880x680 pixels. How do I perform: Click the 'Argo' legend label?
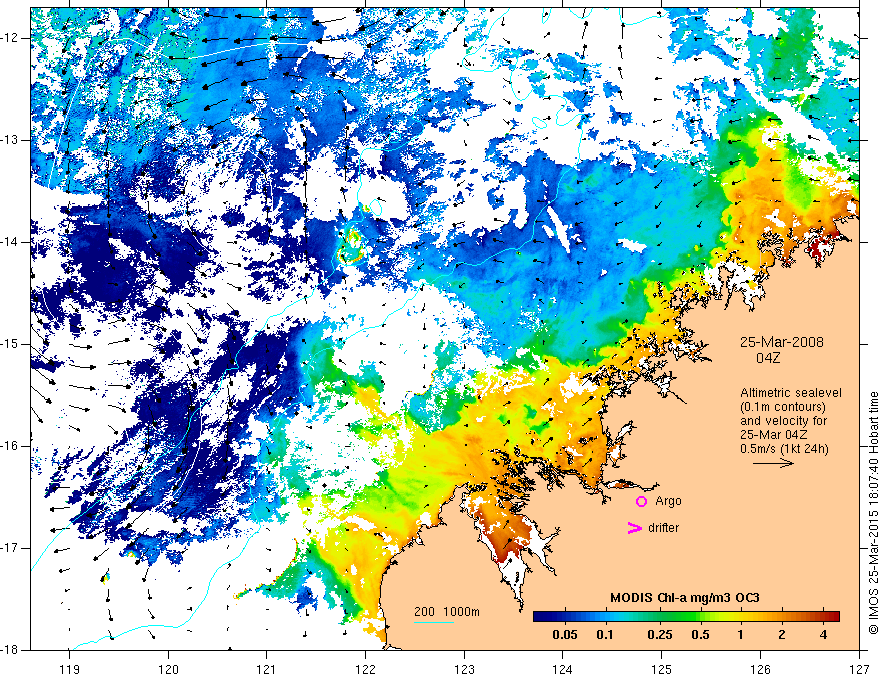coord(668,501)
